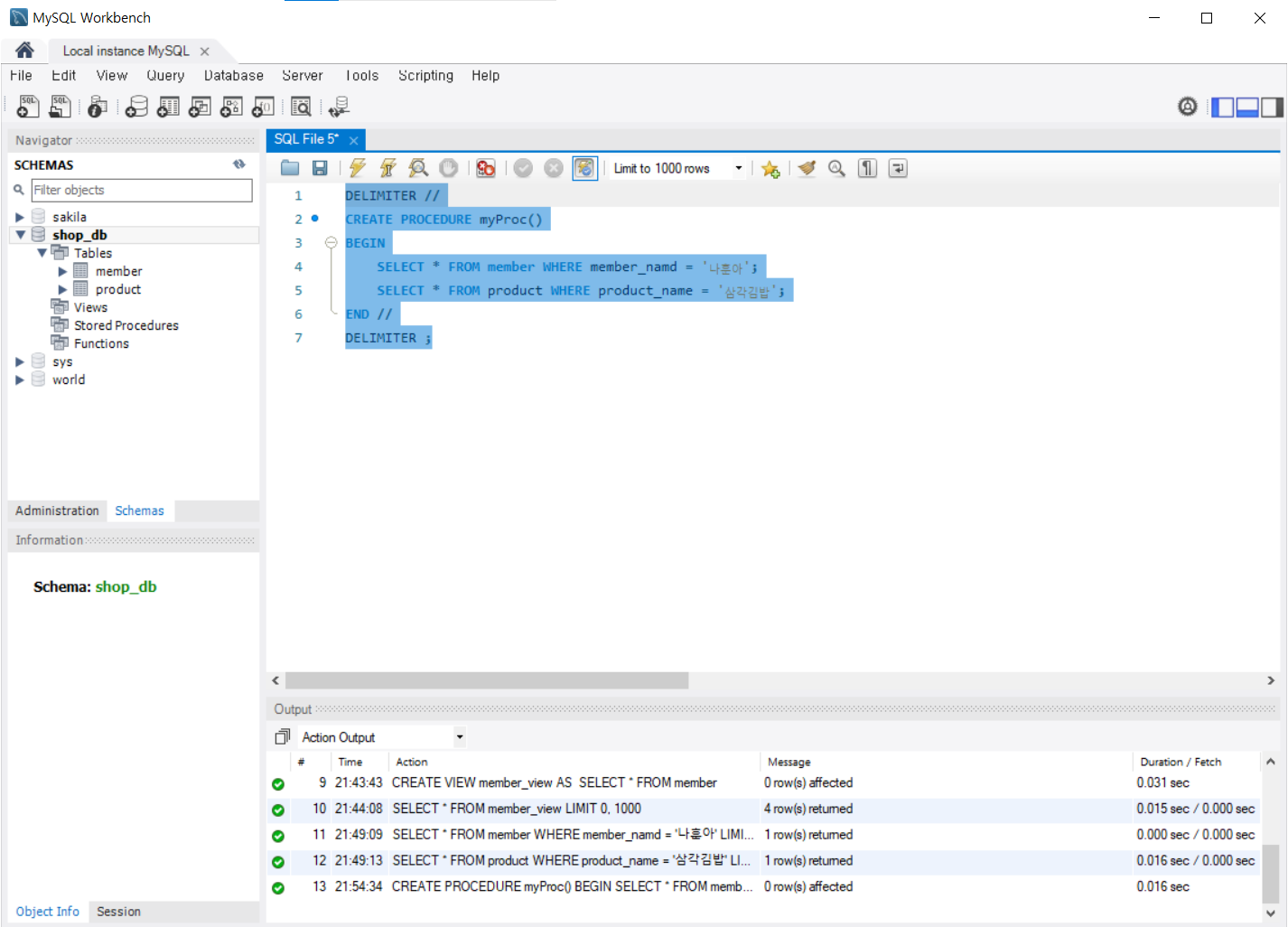Open the Query menu
Viewport: 1288px width, 927px height.
(165, 76)
